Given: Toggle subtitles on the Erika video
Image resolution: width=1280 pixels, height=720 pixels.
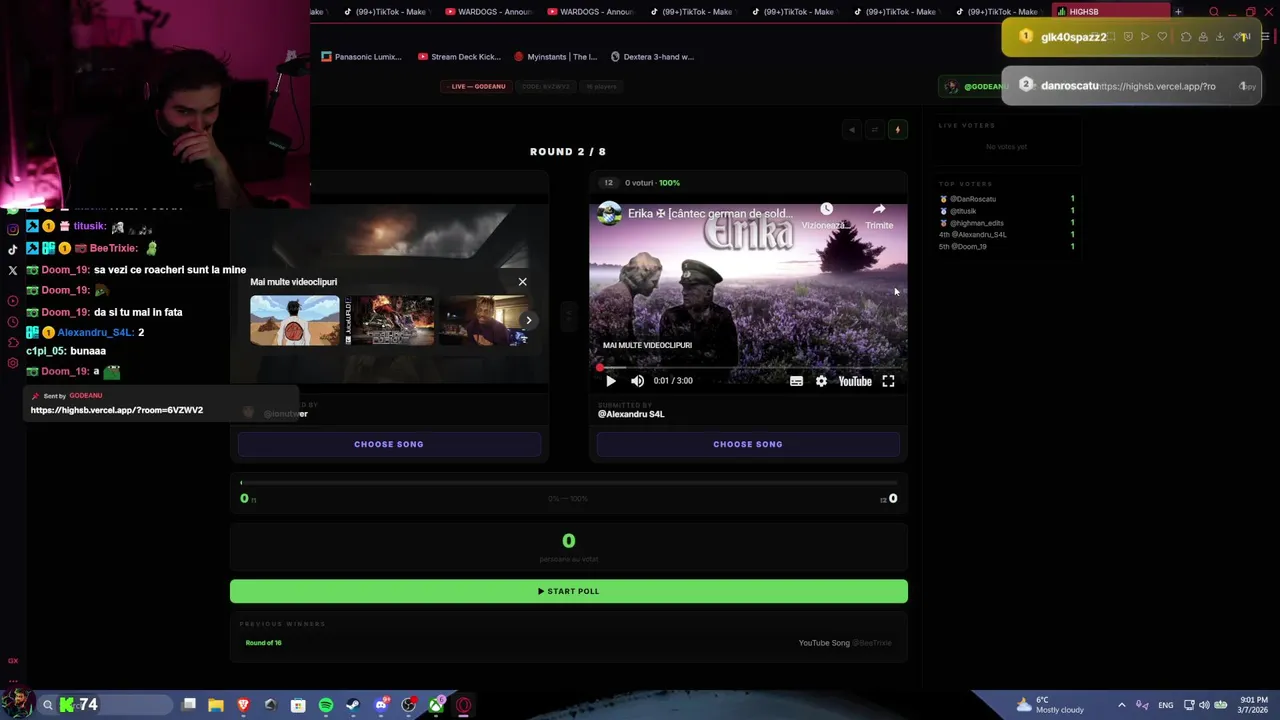Looking at the screenshot, I should tap(796, 381).
